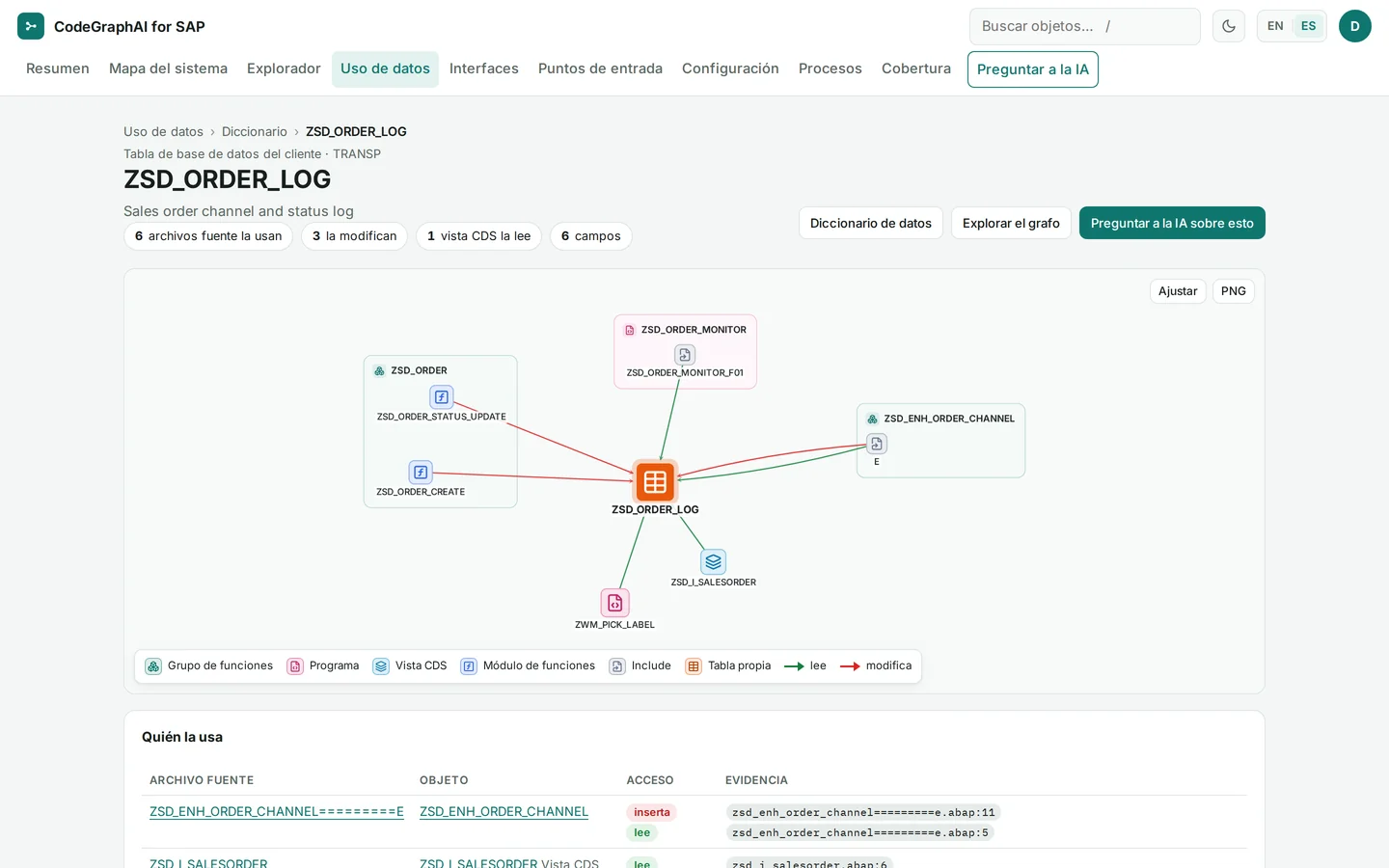The image size is (1389, 868).
Task: Open the Explorador tab
Action: (x=284, y=69)
